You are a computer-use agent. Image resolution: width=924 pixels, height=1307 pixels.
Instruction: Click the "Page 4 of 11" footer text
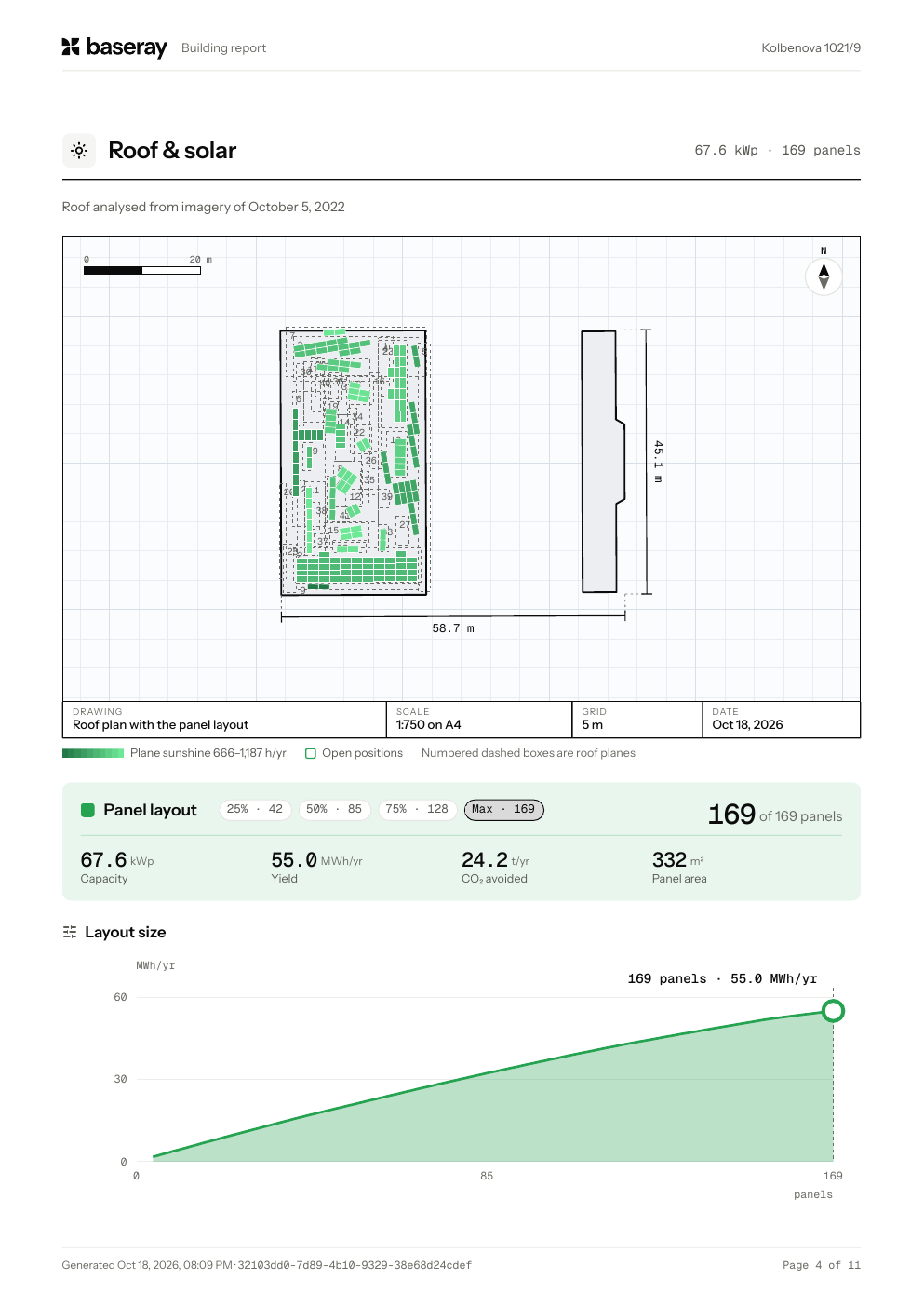coord(822,1265)
